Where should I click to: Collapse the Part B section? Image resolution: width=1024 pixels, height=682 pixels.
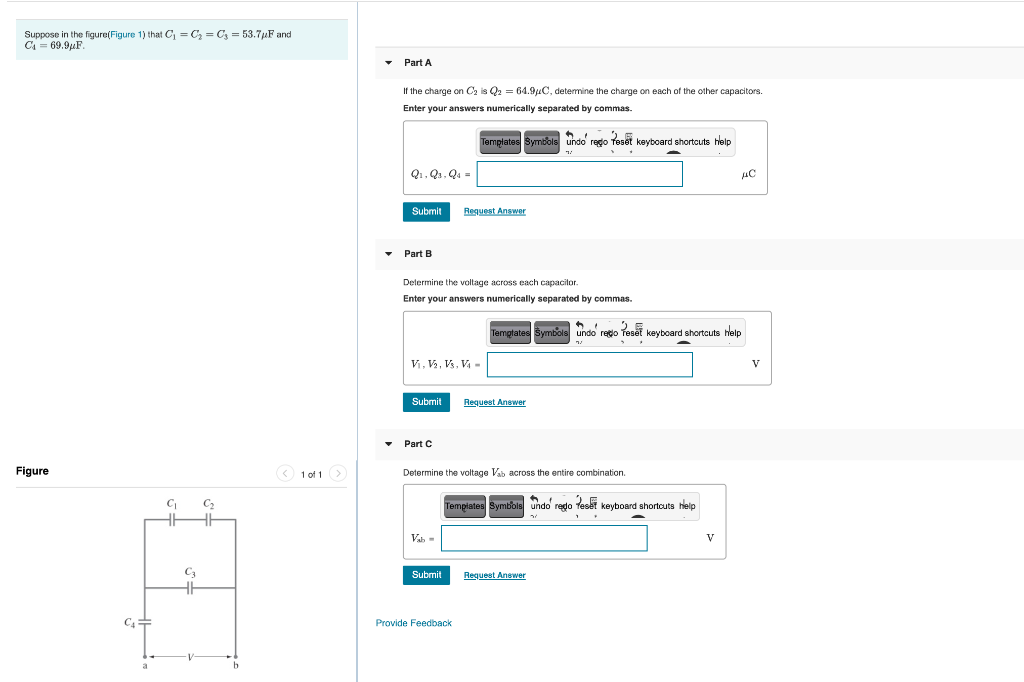pyautogui.click(x=387, y=253)
